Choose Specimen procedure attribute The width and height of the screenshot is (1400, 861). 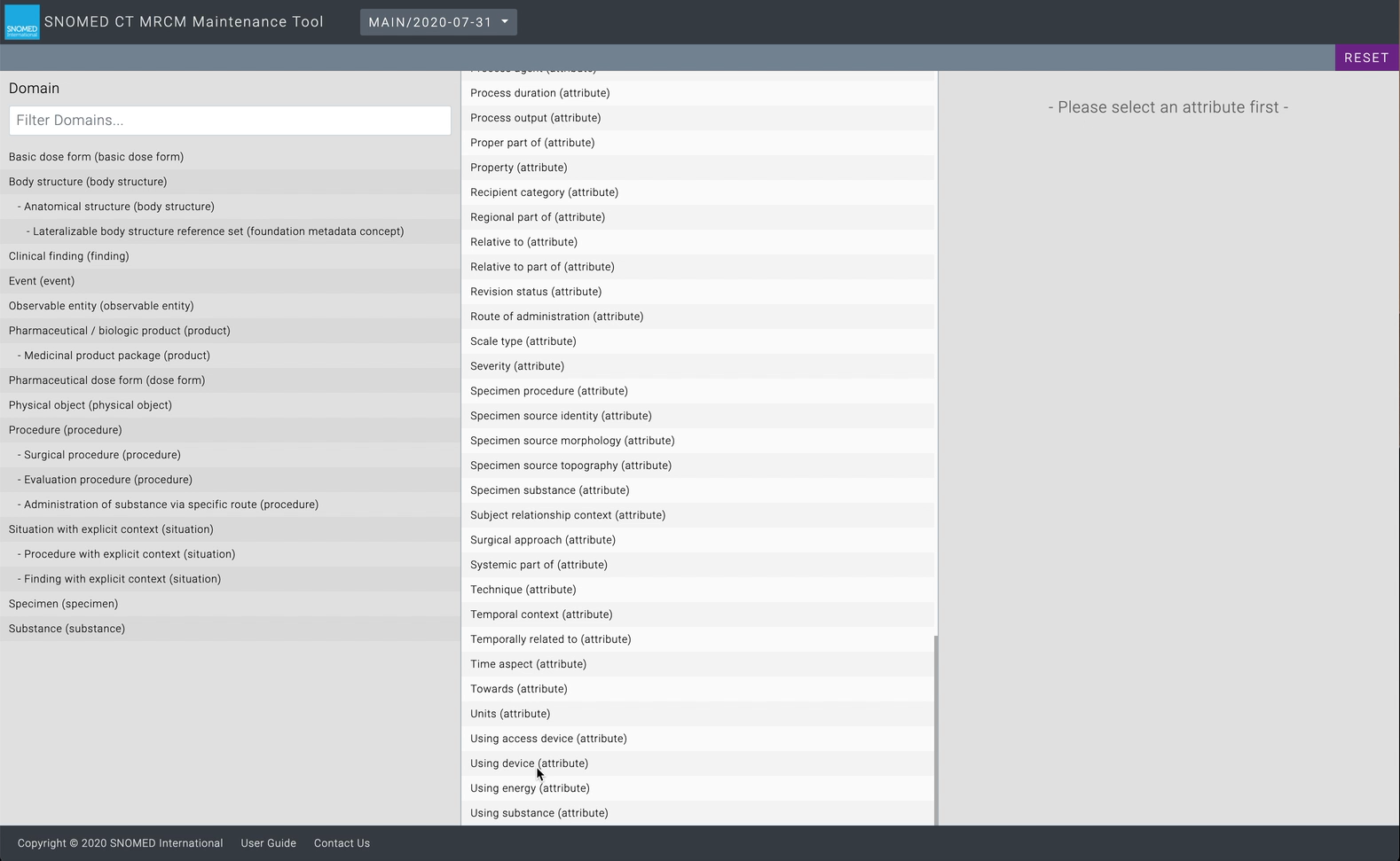point(697,391)
